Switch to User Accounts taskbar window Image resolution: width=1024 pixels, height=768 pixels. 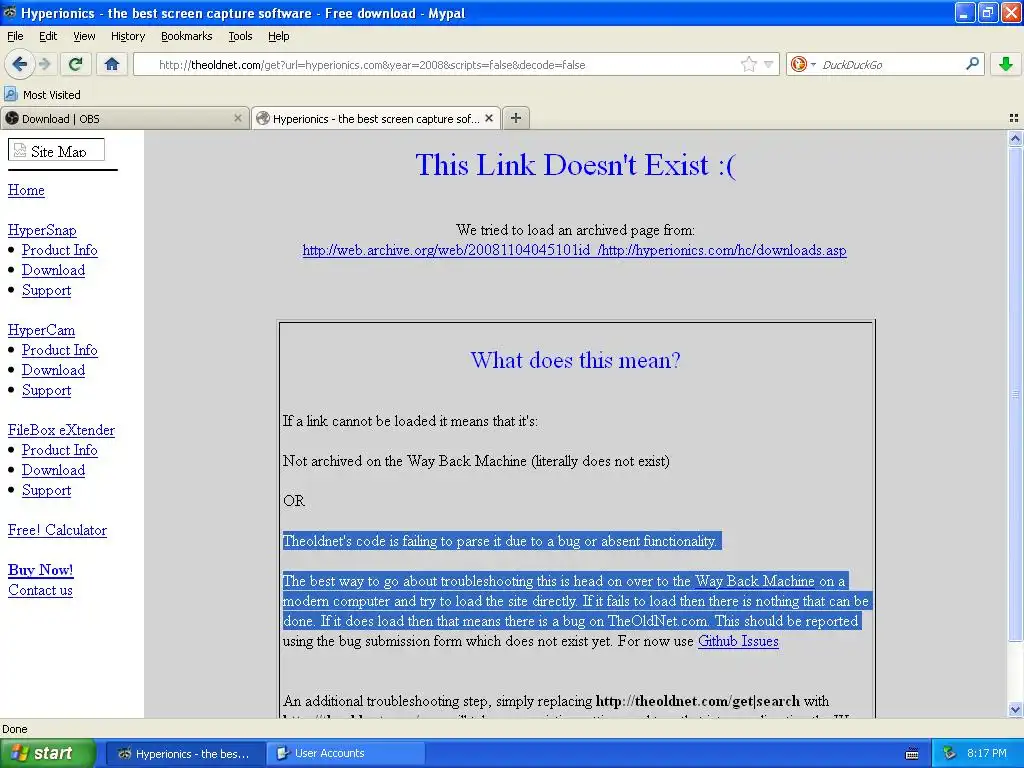point(345,754)
